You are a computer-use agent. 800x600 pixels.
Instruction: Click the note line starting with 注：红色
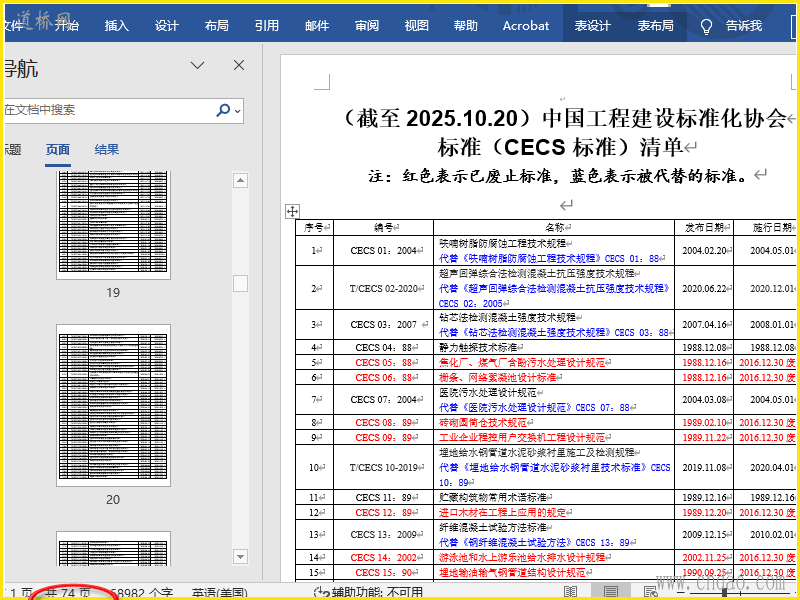[559, 176]
